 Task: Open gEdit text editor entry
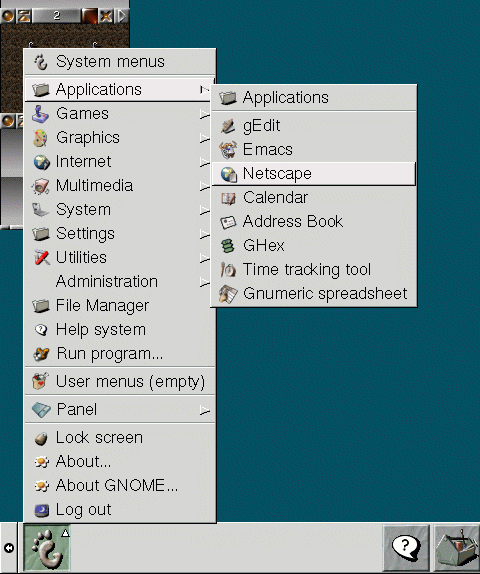[x=314, y=126]
